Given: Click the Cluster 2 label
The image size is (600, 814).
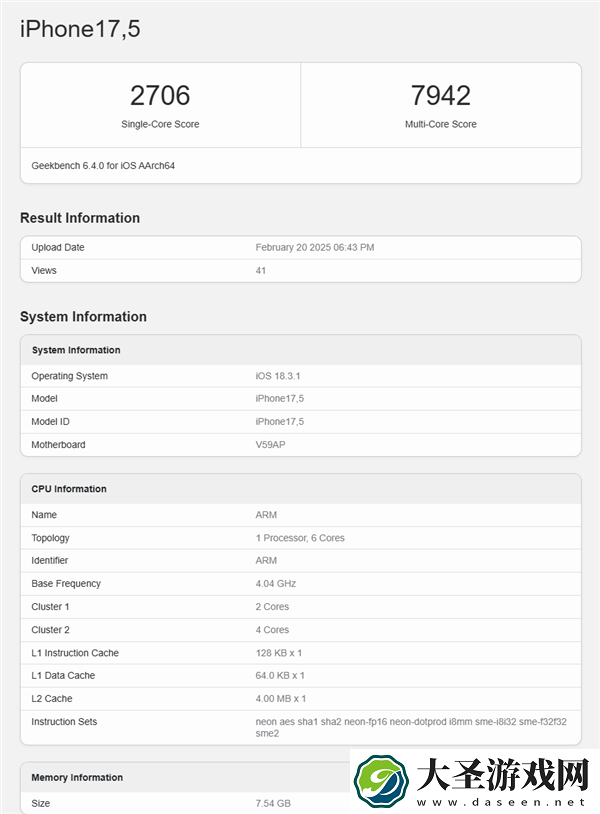Looking at the screenshot, I should pyautogui.click(x=50, y=630).
